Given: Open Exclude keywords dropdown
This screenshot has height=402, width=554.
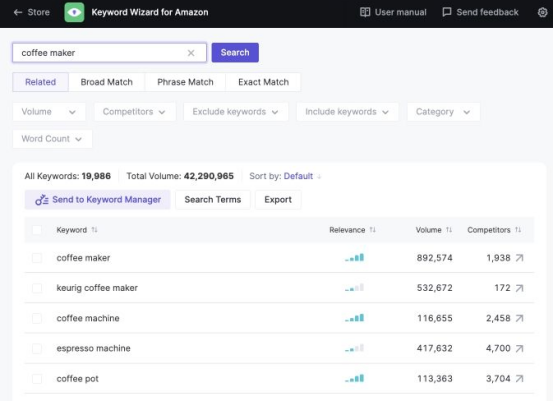Looking at the screenshot, I should pos(236,112).
